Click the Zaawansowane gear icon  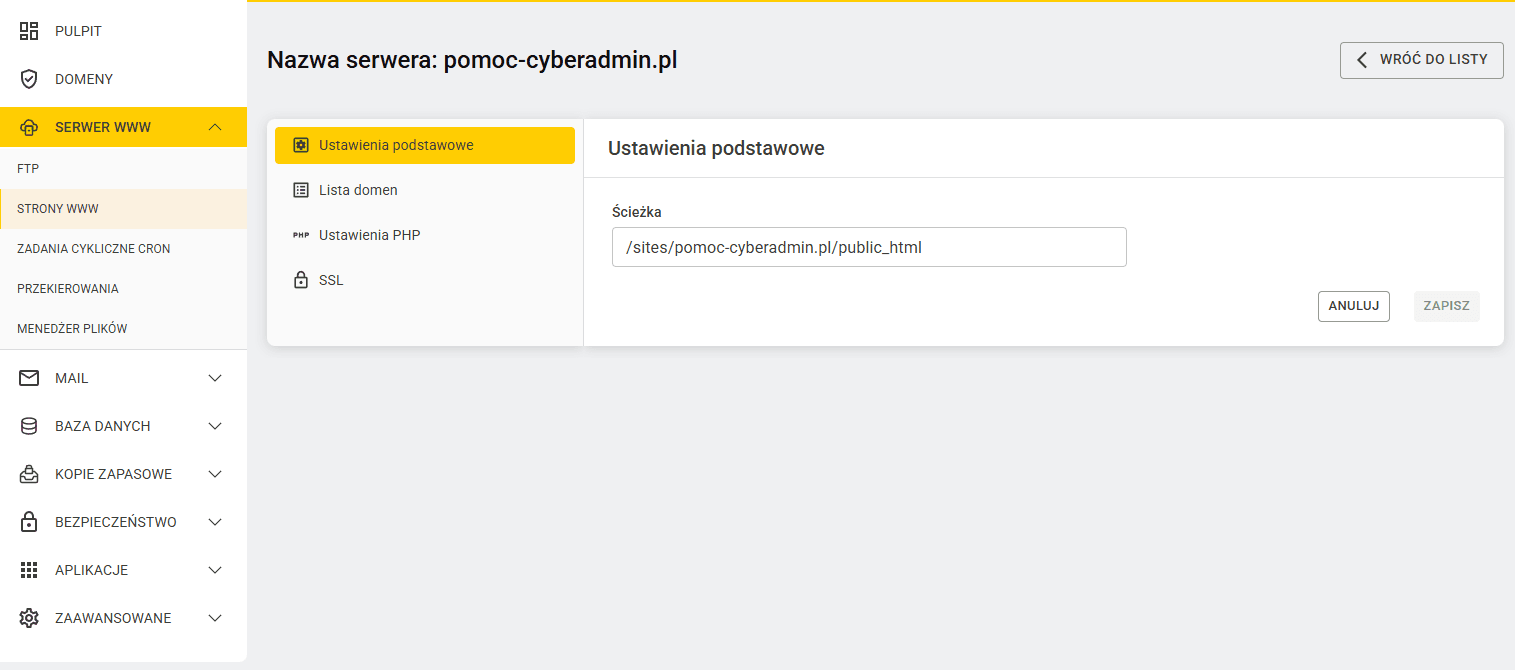point(29,618)
